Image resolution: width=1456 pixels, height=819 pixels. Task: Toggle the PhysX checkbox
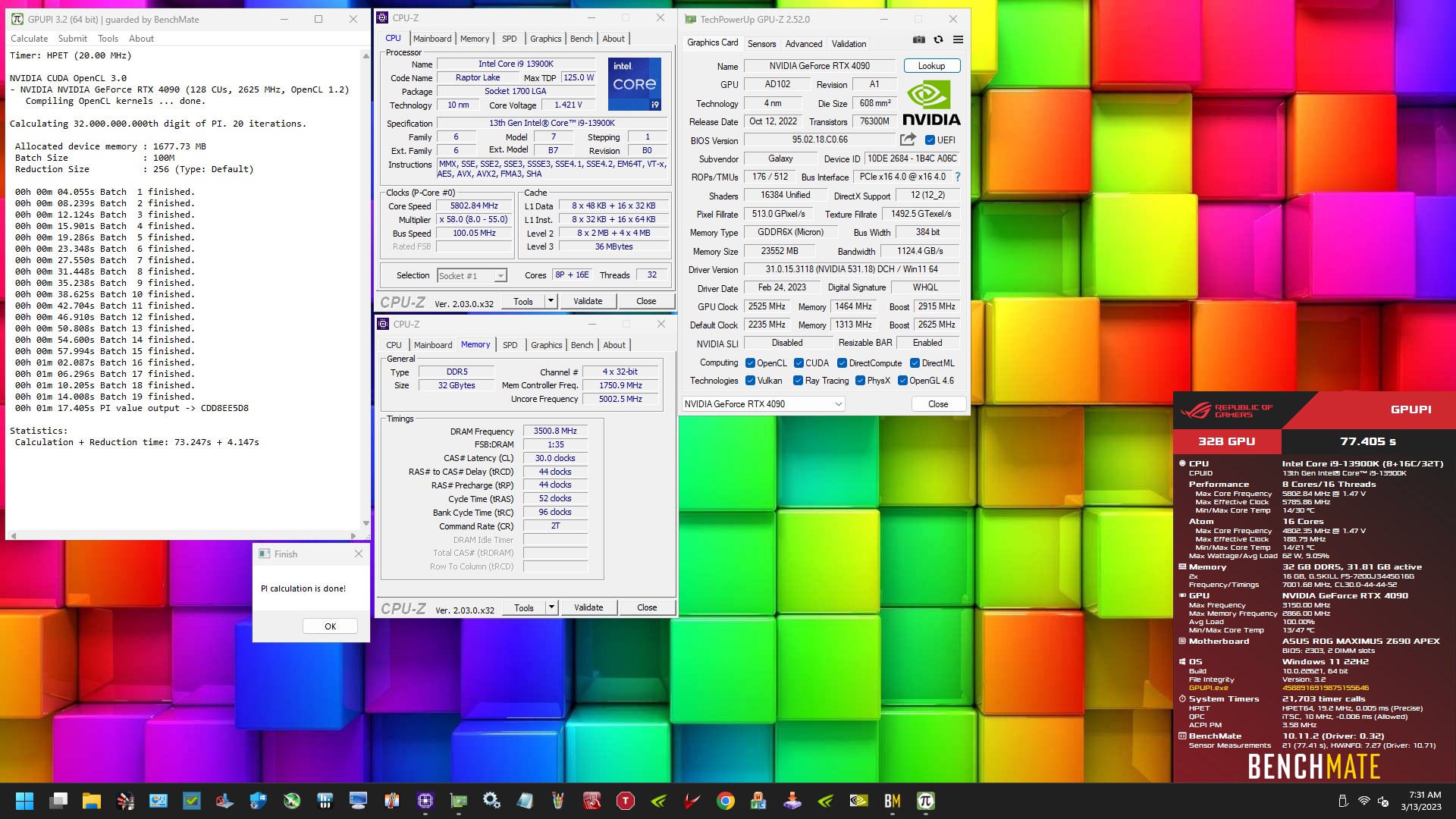pos(860,381)
